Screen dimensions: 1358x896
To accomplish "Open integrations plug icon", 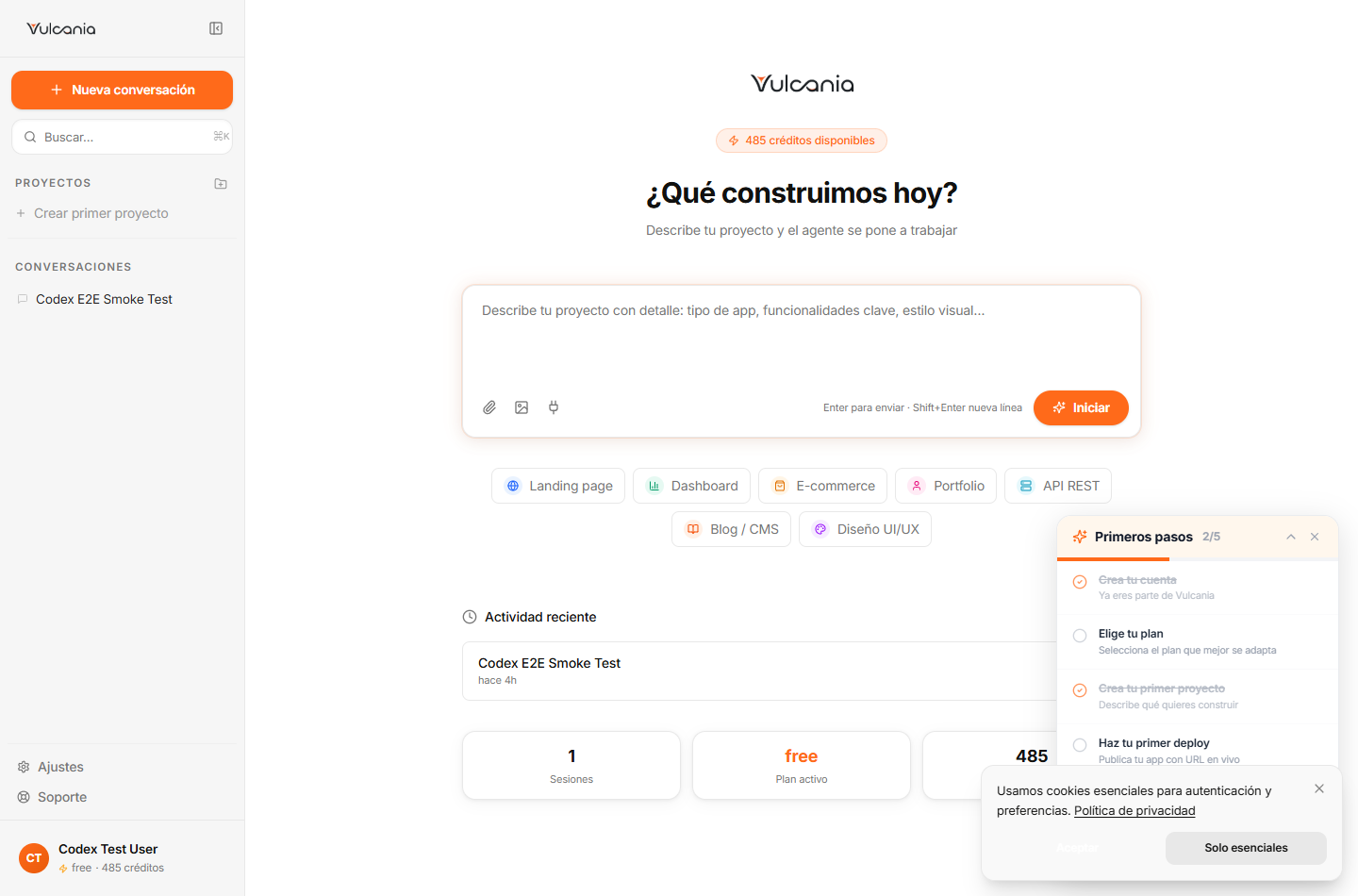I will click(554, 407).
